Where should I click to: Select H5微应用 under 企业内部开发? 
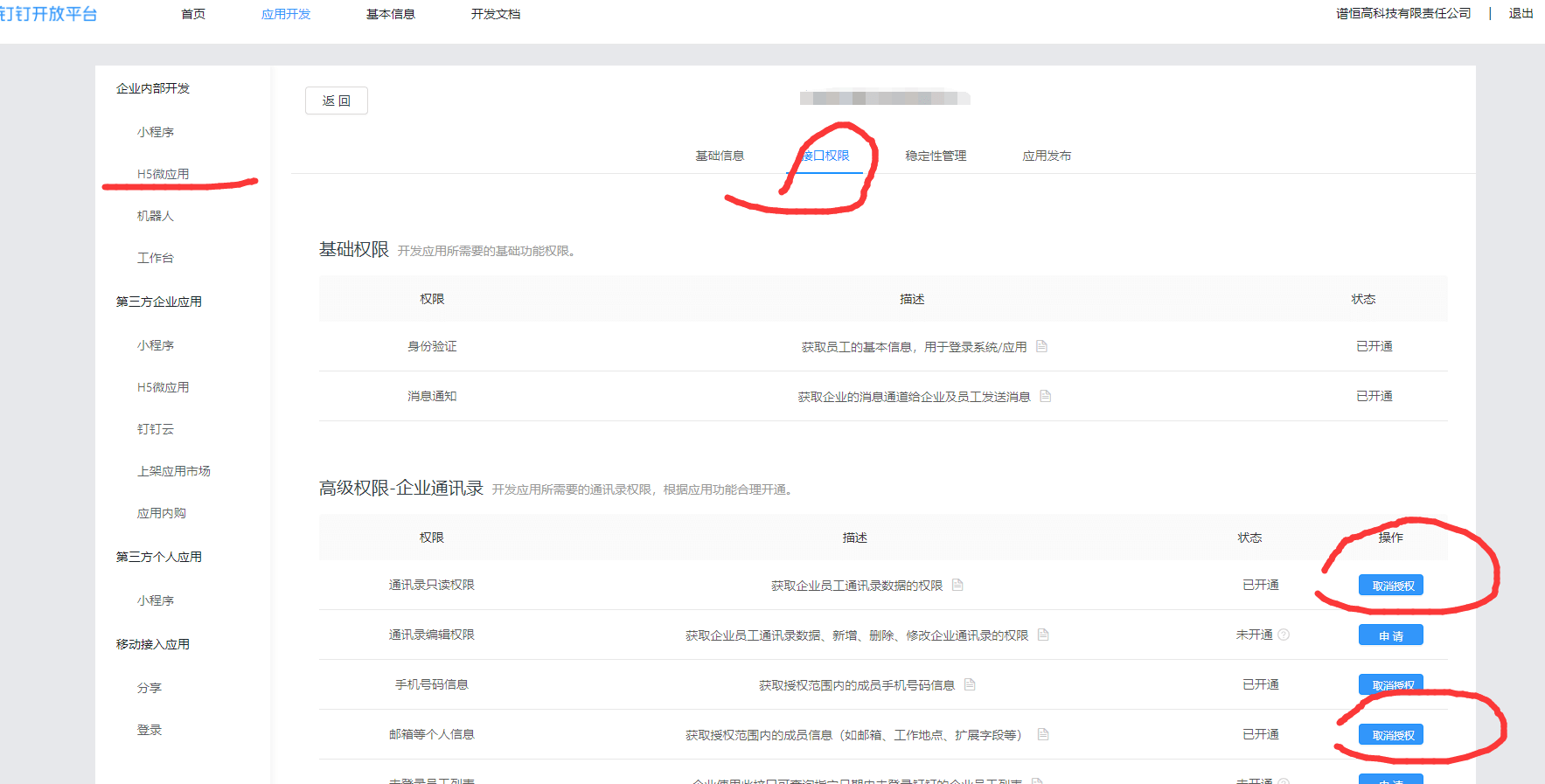(x=163, y=174)
